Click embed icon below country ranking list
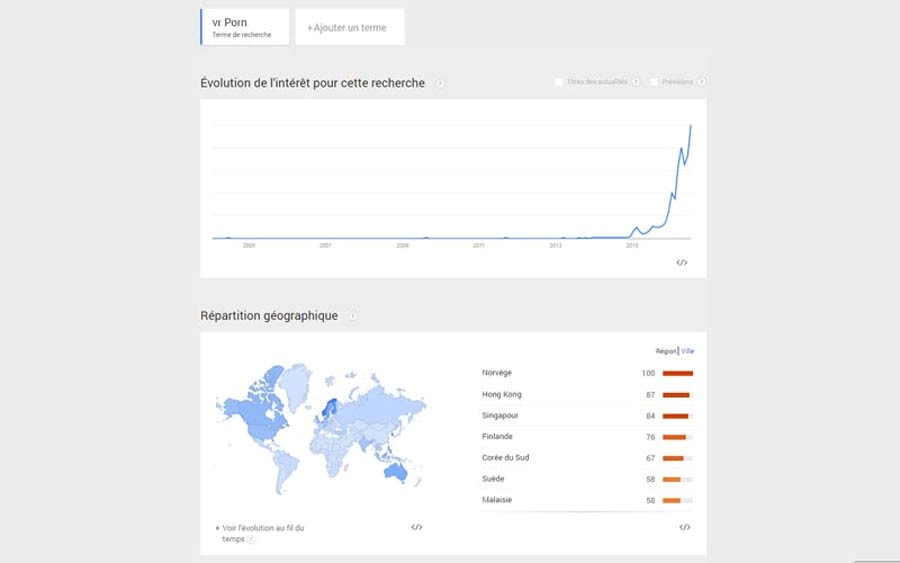900x563 pixels. pos(685,527)
